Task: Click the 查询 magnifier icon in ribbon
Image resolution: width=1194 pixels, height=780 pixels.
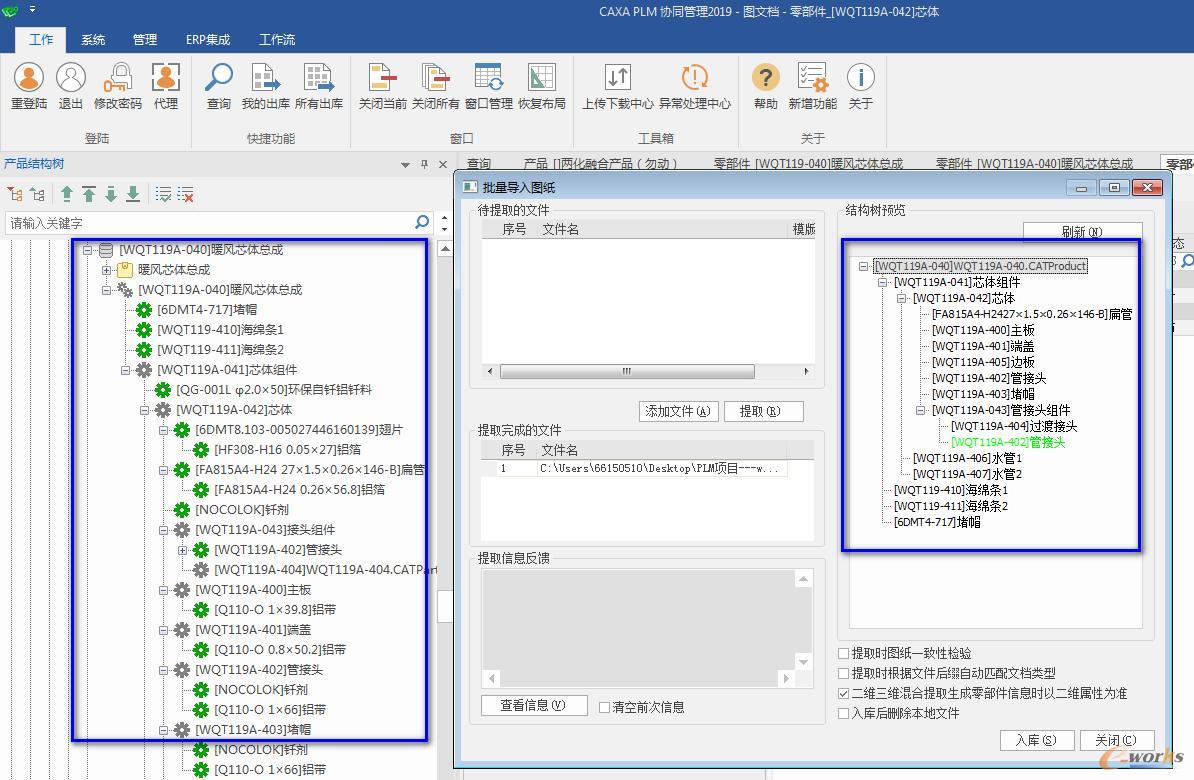Action: pos(219,78)
